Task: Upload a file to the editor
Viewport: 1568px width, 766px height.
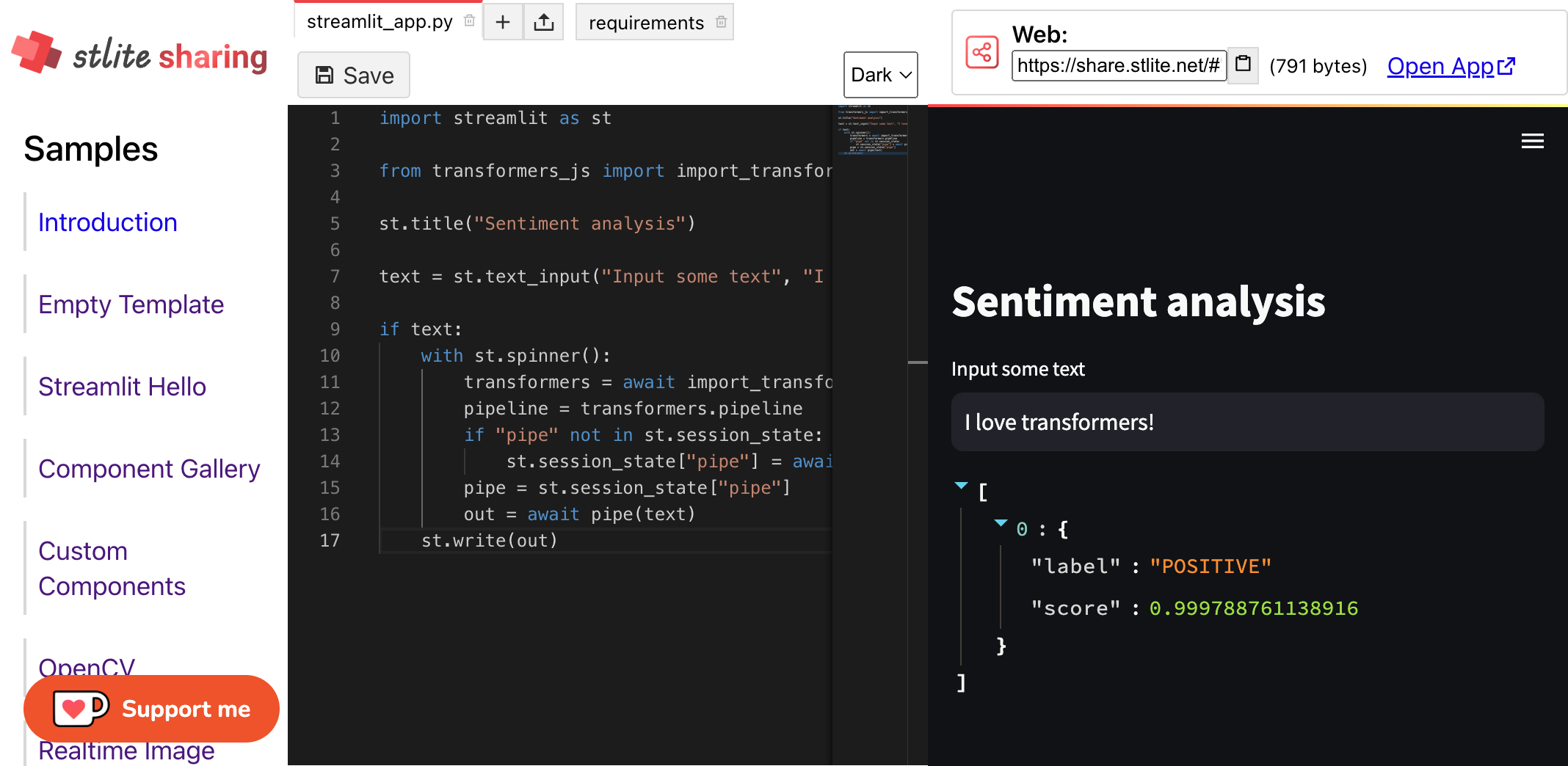Action: (544, 22)
